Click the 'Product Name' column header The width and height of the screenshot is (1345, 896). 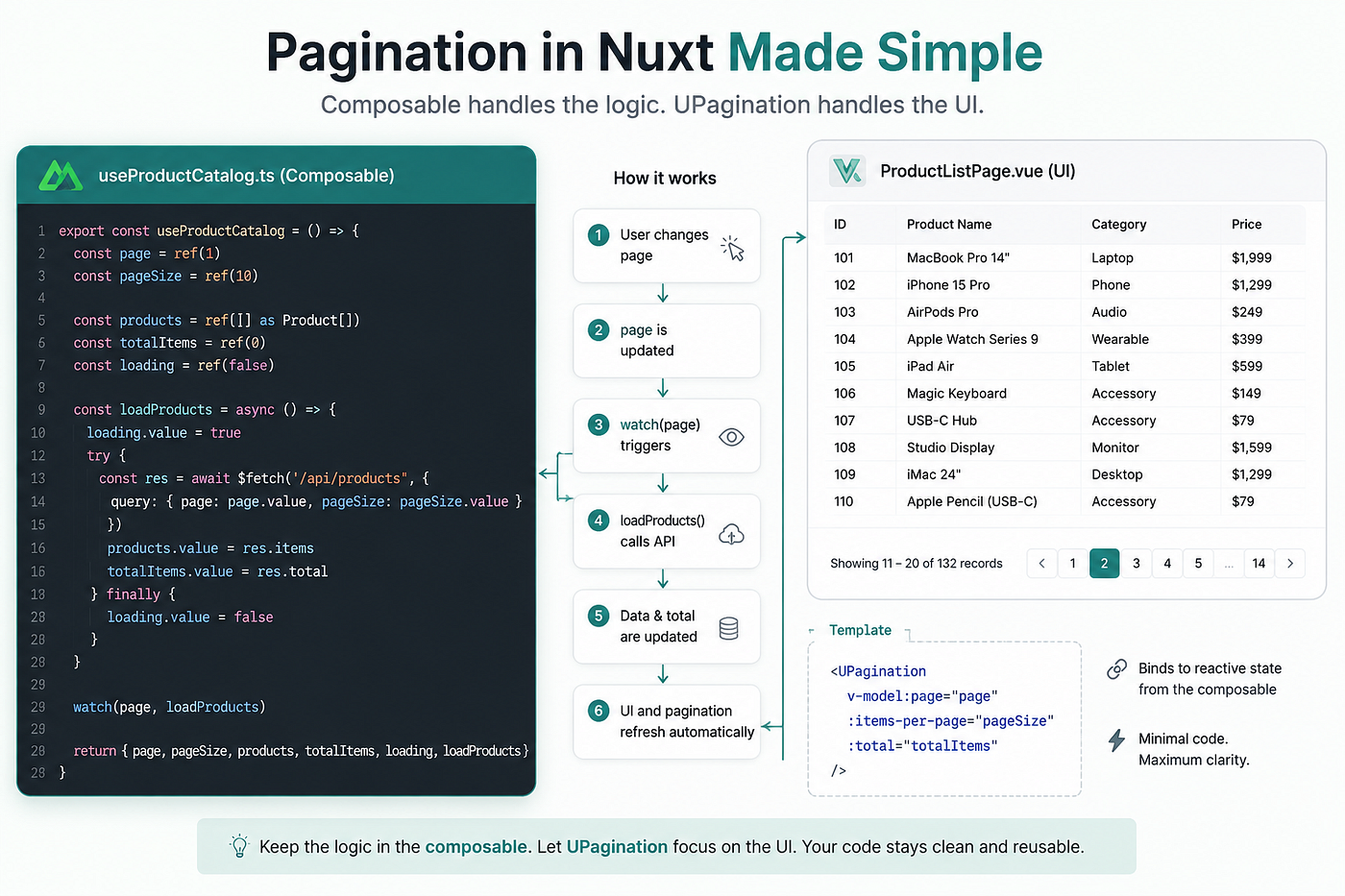click(x=949, y=224)
